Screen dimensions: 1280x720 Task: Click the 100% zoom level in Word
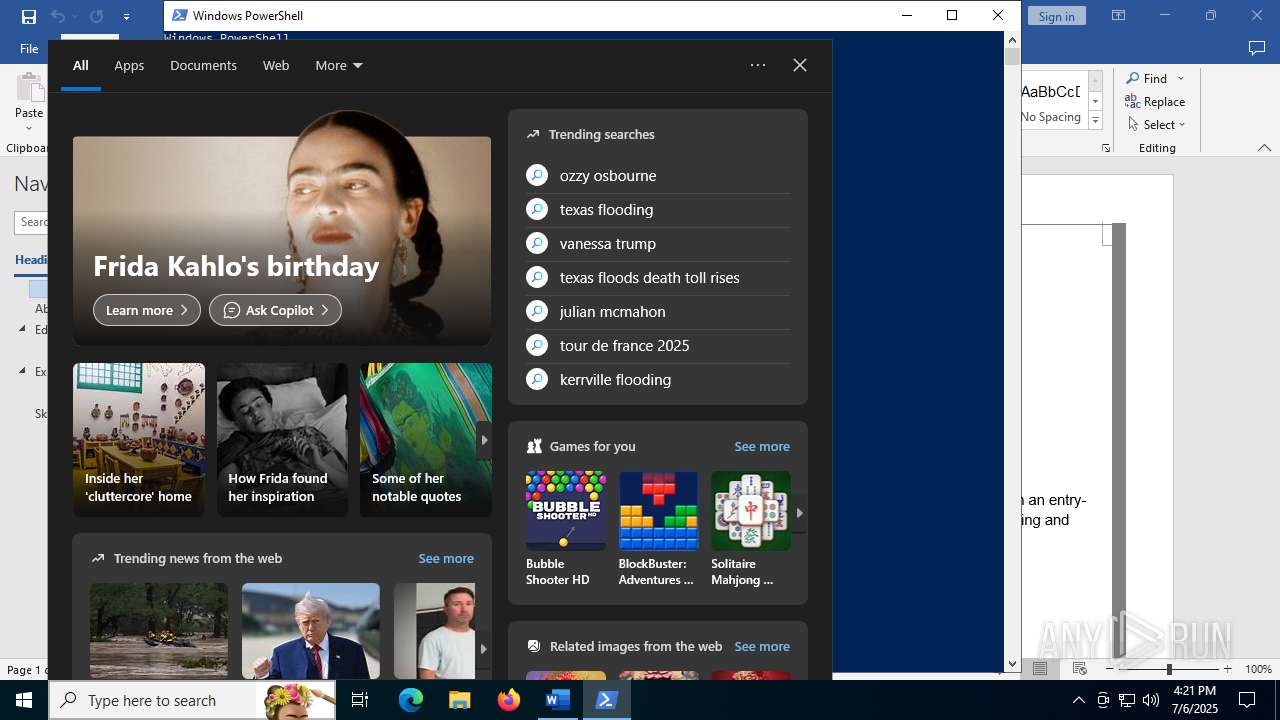coord(1258,669)
